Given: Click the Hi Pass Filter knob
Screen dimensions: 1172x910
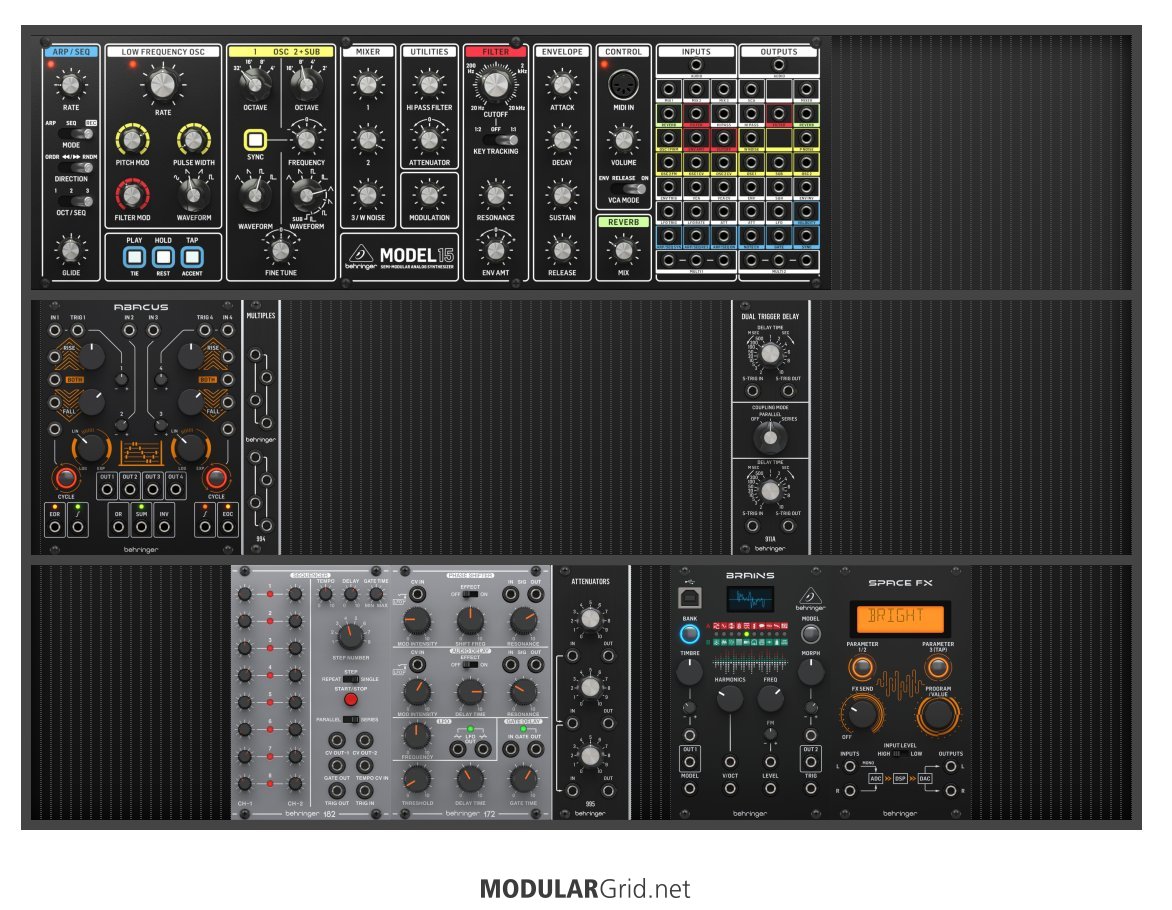Looking at the screenshot, I should [429, 84].
